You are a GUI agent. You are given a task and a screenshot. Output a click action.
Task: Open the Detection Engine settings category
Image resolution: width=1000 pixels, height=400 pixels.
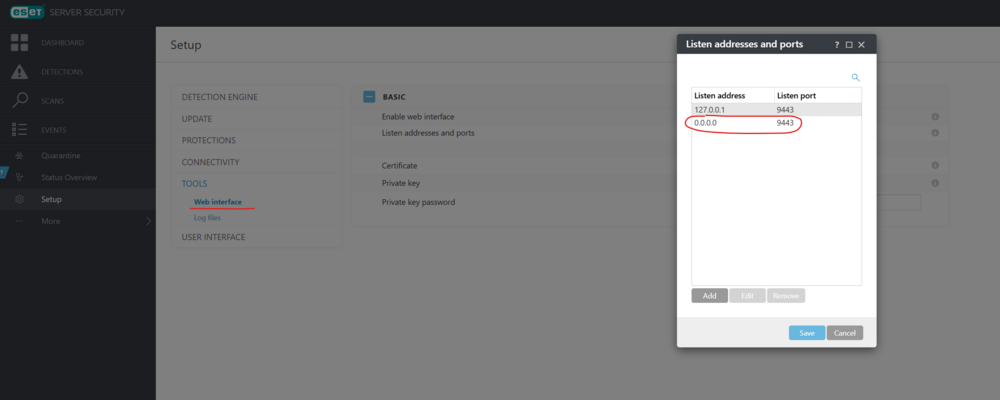[x=219, y=97]
